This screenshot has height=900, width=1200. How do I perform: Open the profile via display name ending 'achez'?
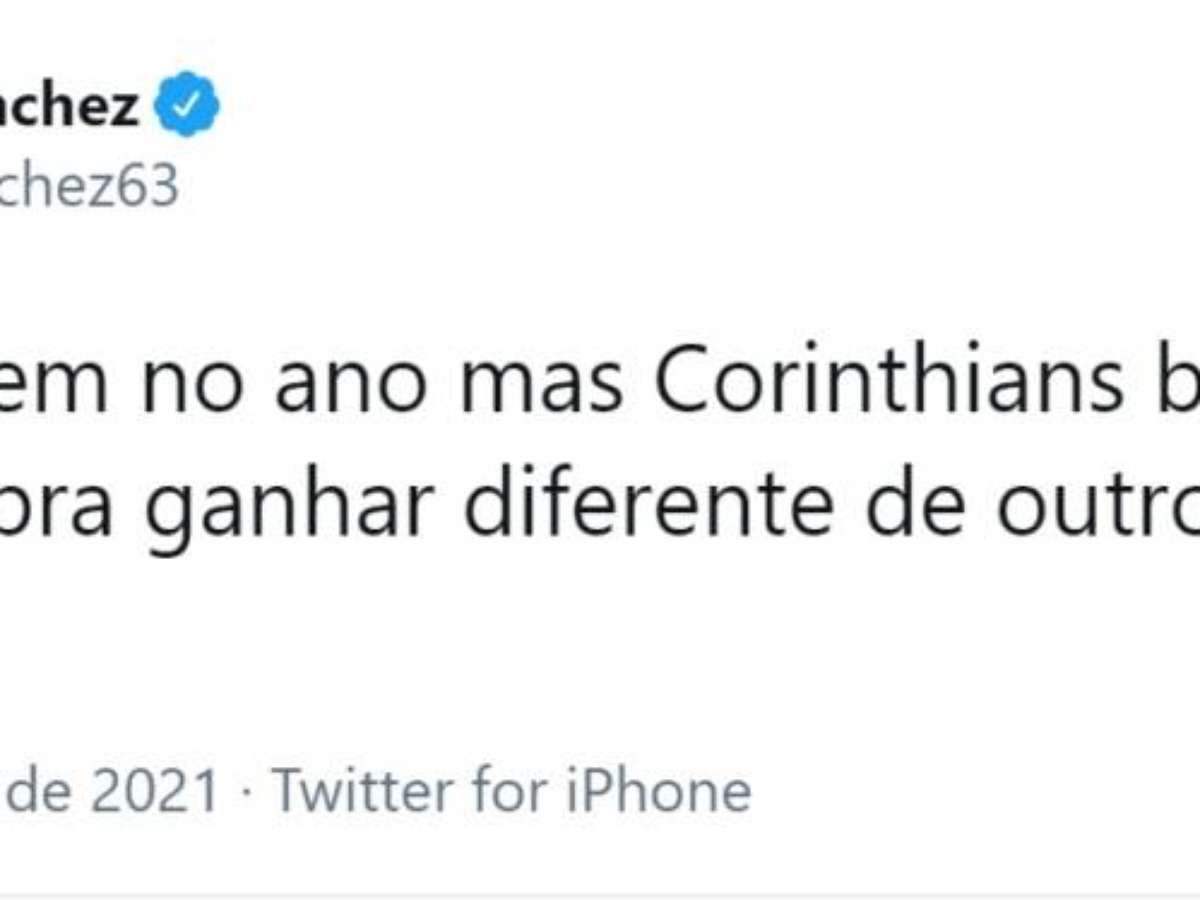coord(68,104)
